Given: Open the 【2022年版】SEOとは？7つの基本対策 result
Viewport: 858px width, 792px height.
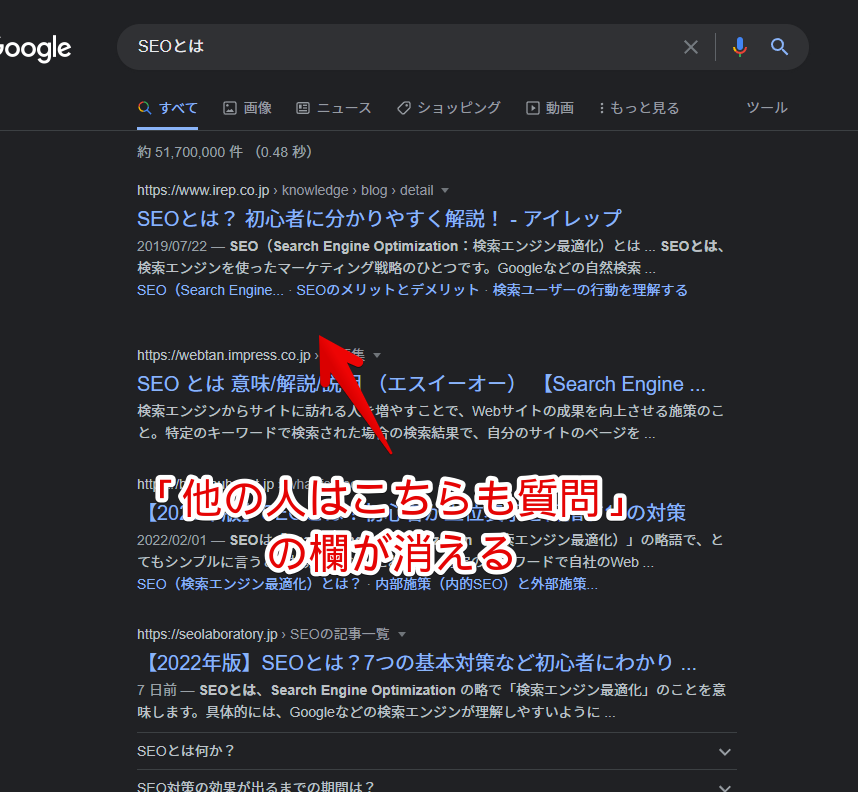Looking at the screenshot, I should (x=419, y=663).
